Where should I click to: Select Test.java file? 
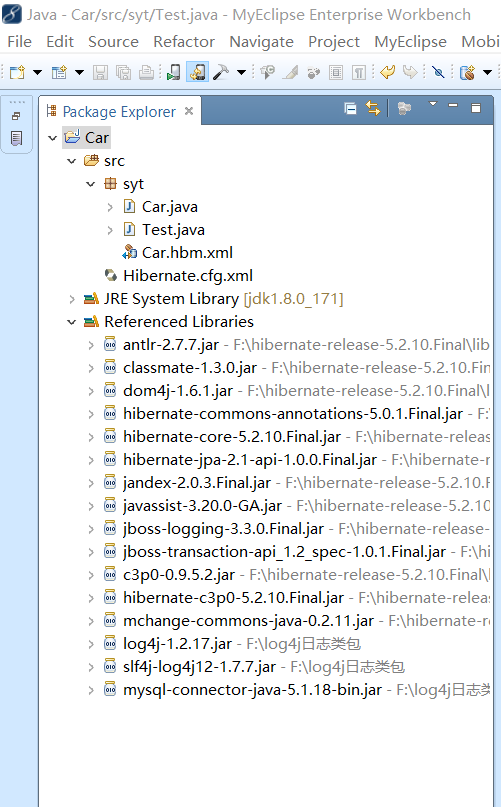174,230
